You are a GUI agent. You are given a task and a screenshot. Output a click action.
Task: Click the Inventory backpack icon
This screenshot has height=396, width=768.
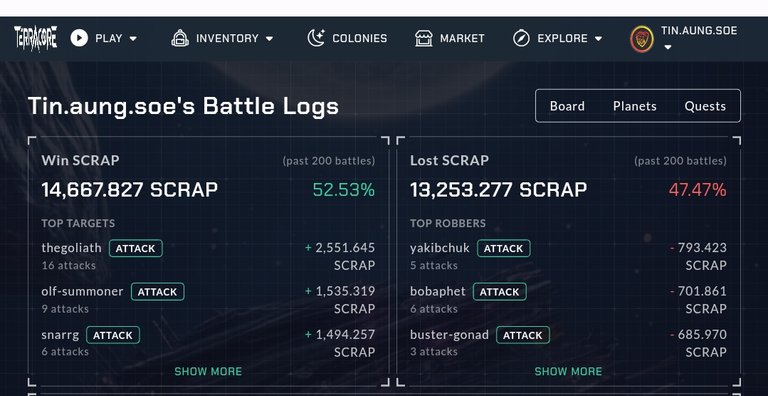(180, 38)
